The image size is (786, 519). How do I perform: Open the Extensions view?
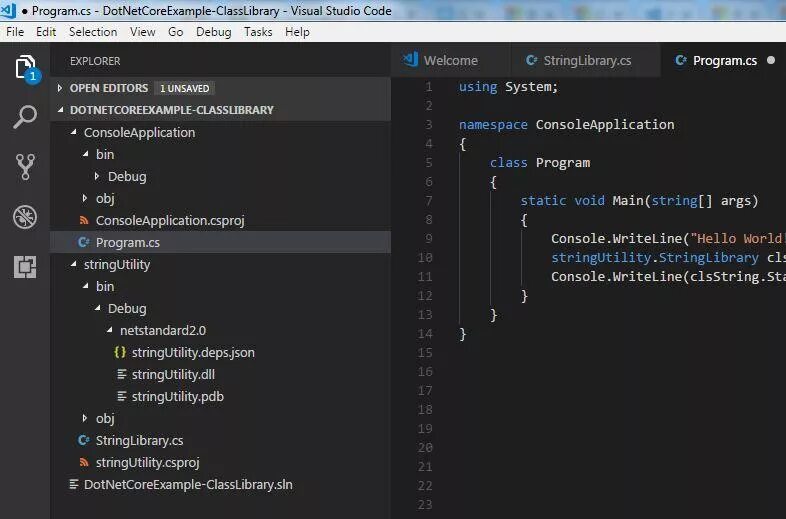pos(25,266)
